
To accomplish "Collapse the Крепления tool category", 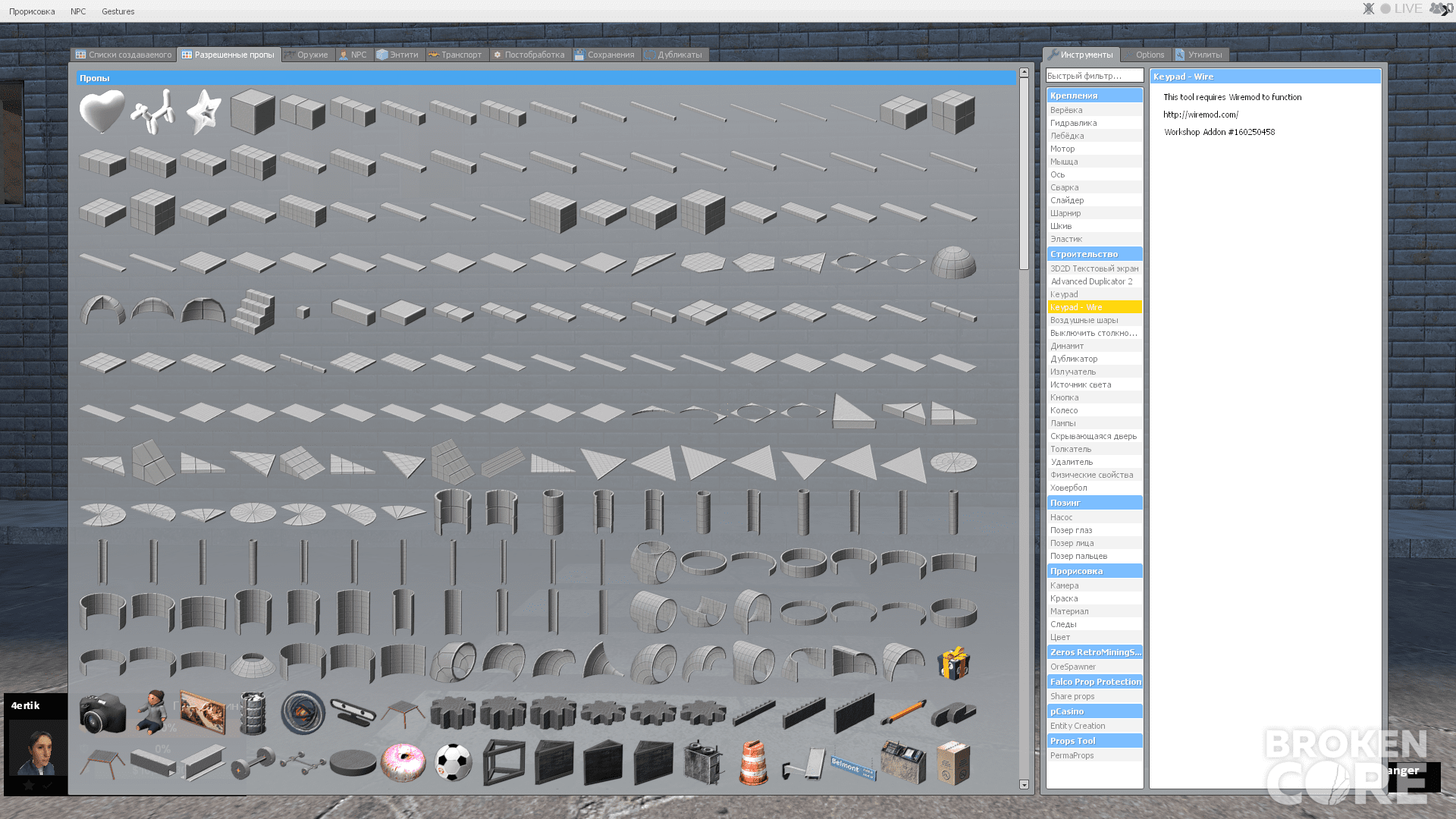I will [1094, 96].
